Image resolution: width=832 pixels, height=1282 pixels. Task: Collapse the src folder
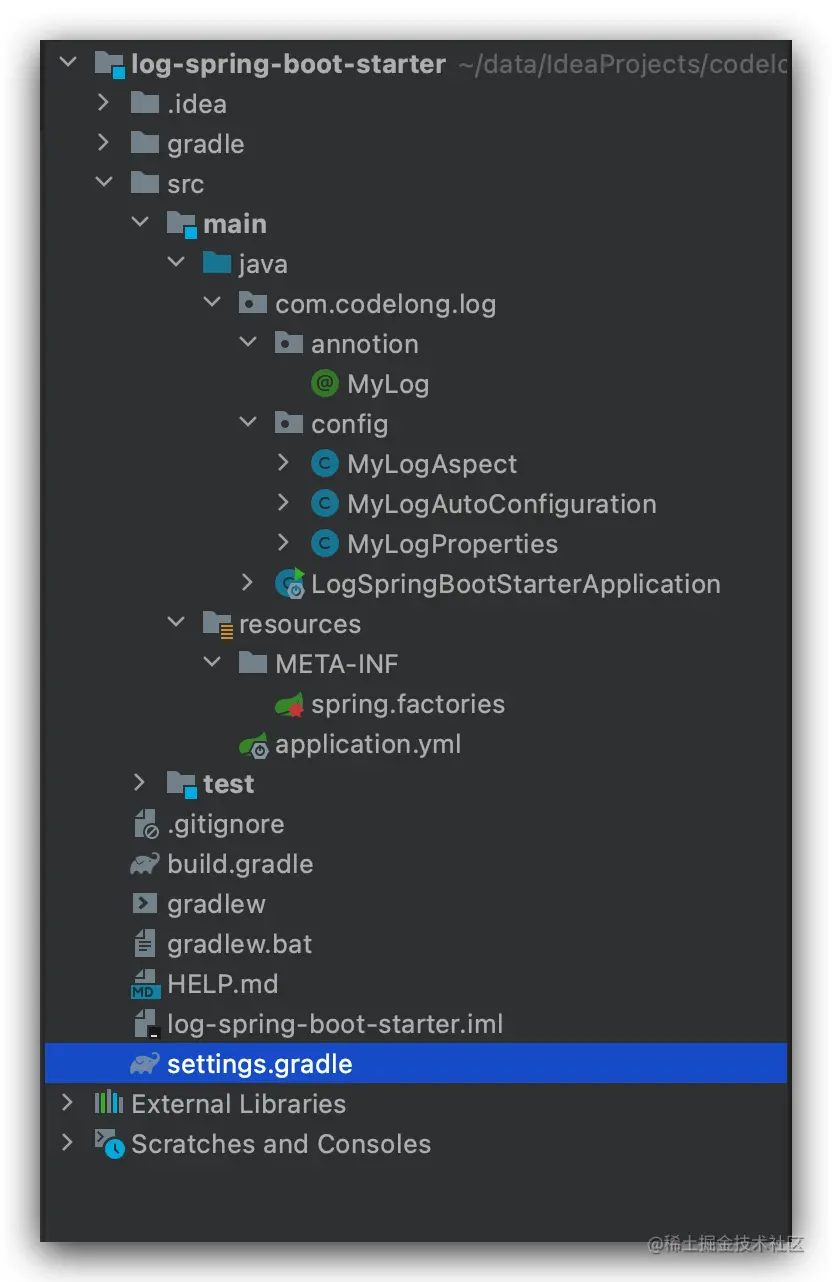(104, 183)
